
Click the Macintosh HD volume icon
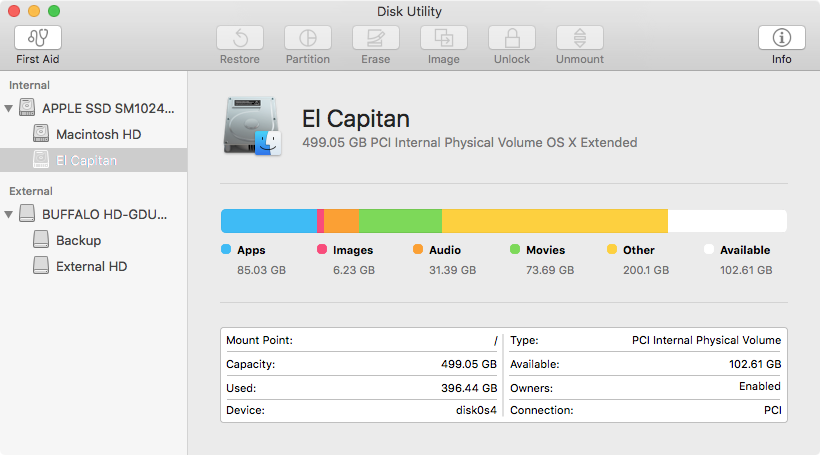[41, 133]
